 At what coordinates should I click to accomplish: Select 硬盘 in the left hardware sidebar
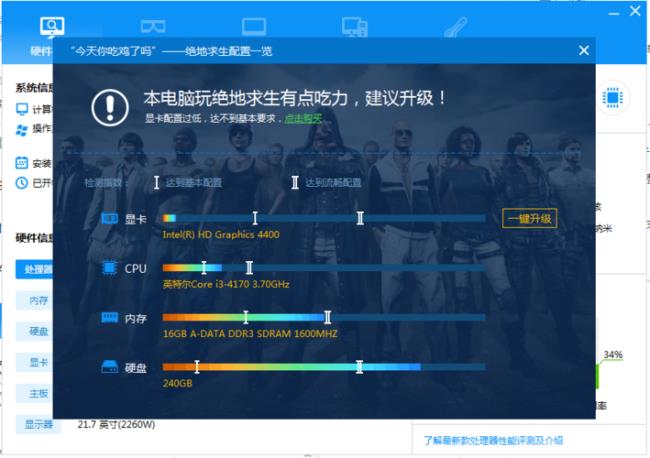[x=35, y=332]
